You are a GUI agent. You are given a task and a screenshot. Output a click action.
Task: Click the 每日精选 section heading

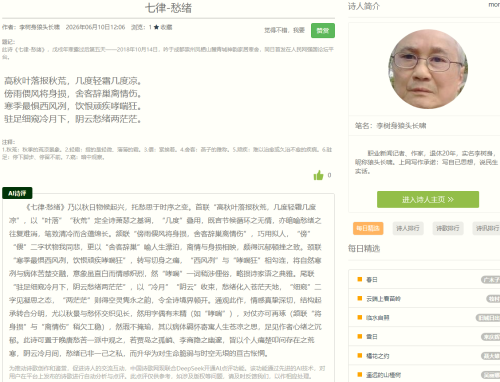(x=364, y=249)
